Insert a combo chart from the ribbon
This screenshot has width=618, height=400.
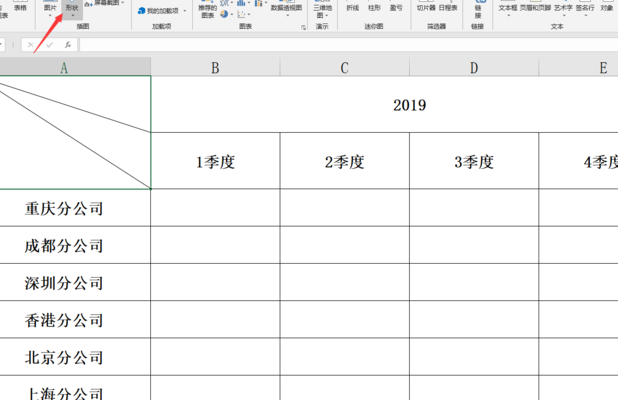click(x=258, y=3)
